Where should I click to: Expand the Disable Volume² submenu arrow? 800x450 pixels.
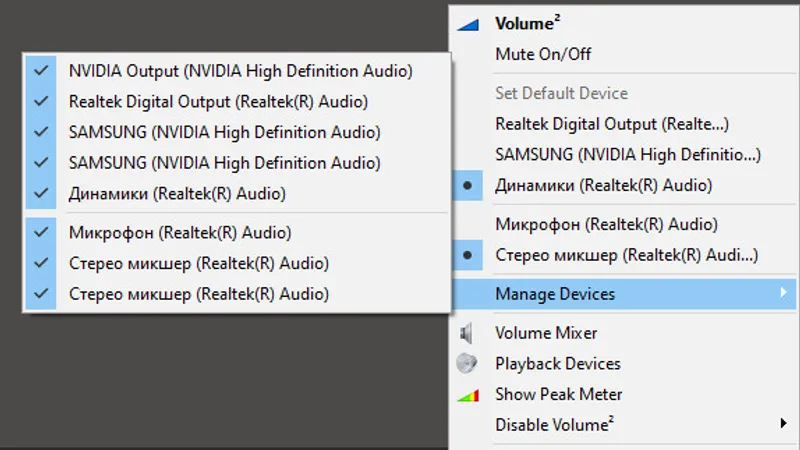click(782, 424)
